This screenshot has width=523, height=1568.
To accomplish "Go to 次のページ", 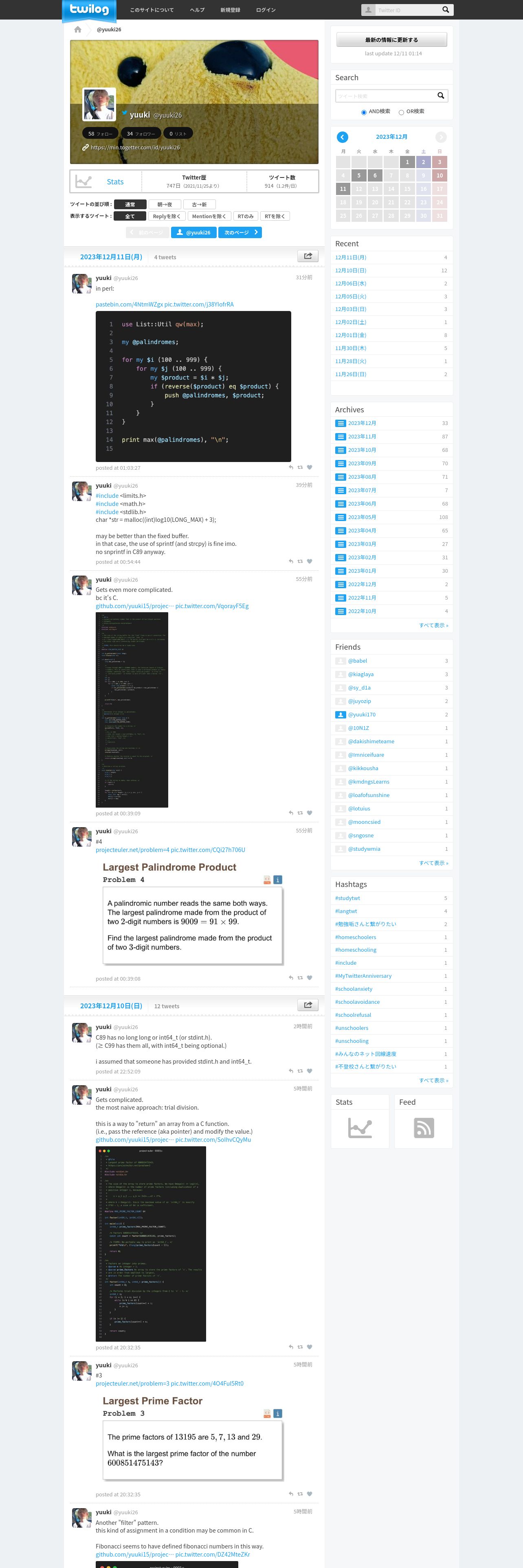I will [240, 232].
